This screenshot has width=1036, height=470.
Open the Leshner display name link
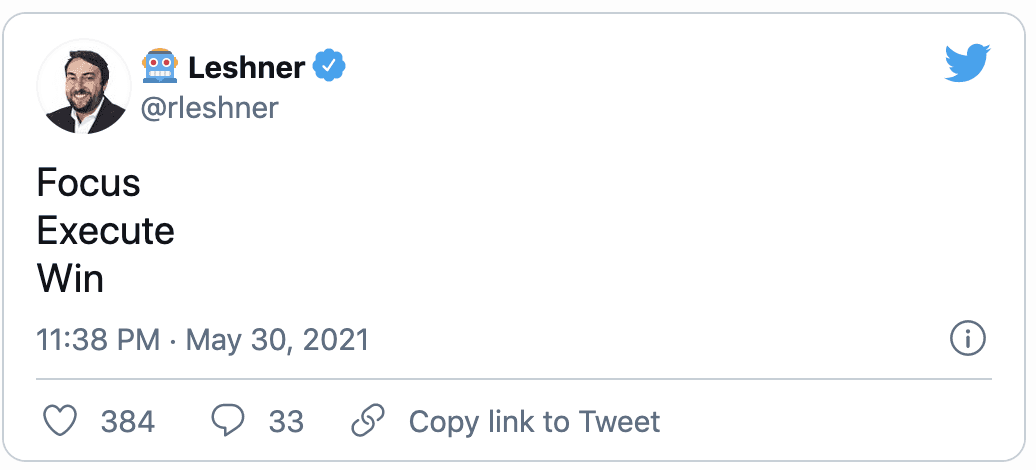(x=246, y=67)
